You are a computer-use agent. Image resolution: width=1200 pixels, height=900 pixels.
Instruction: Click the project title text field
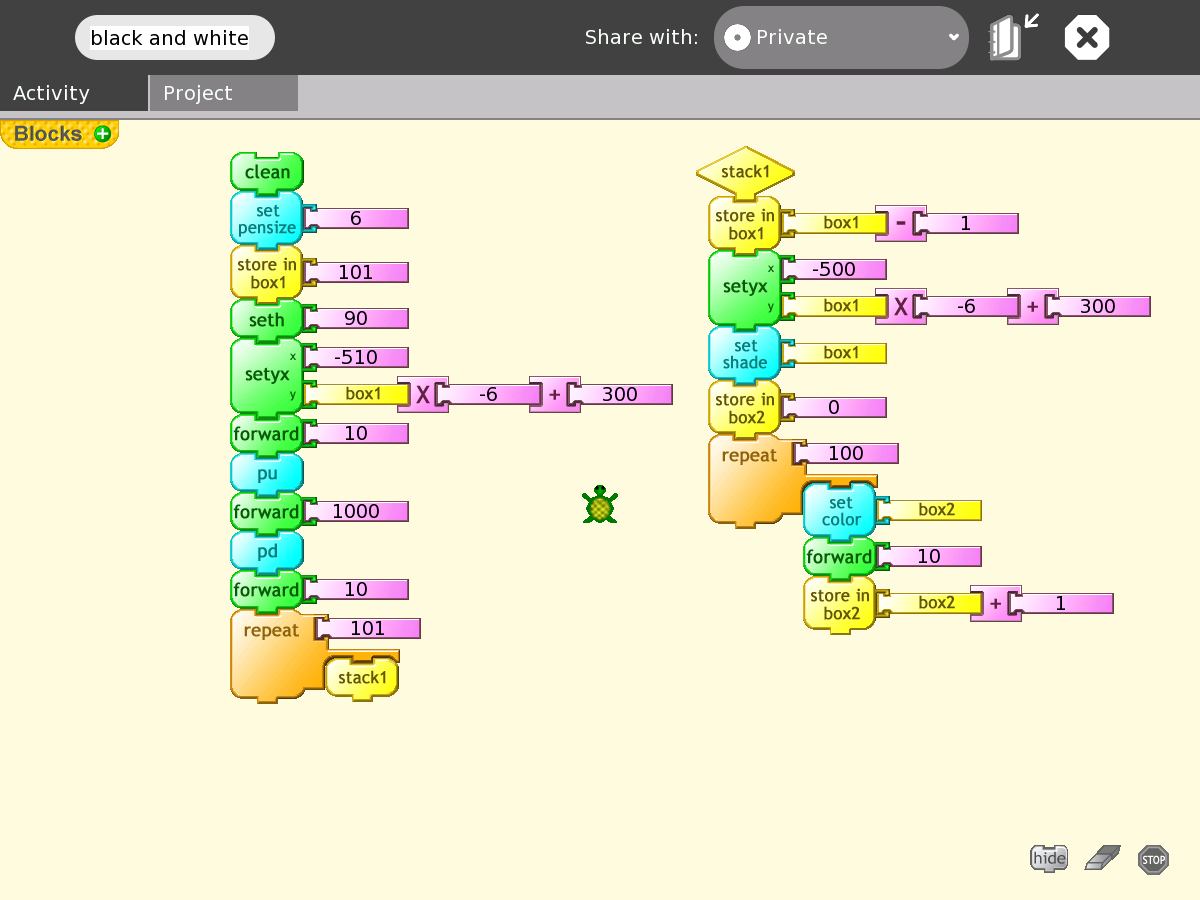click(174, 38)
